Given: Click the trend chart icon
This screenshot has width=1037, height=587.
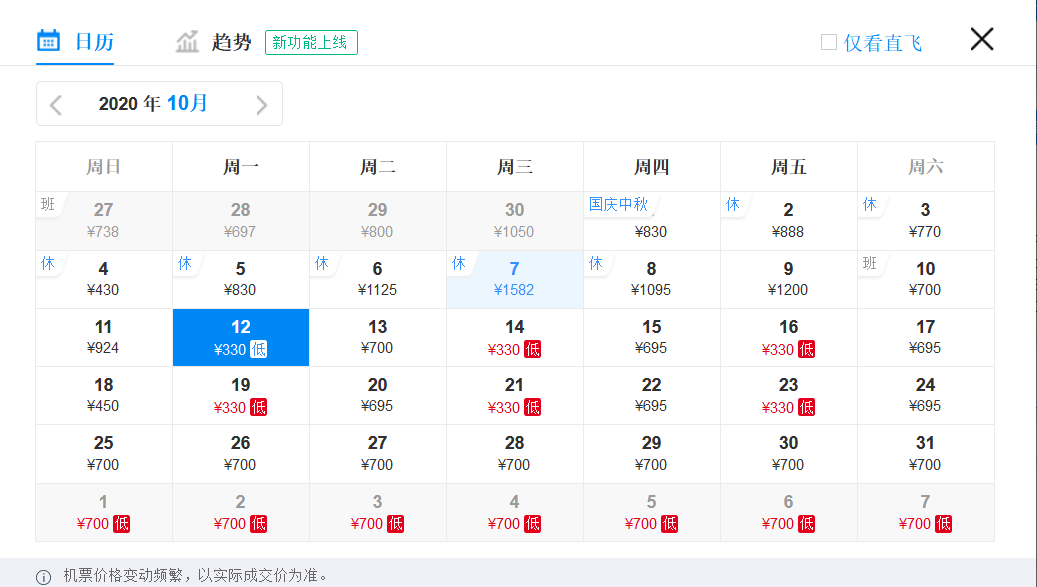Looking at the screenshot, I should pyautogui.click(x=187, y=42).
